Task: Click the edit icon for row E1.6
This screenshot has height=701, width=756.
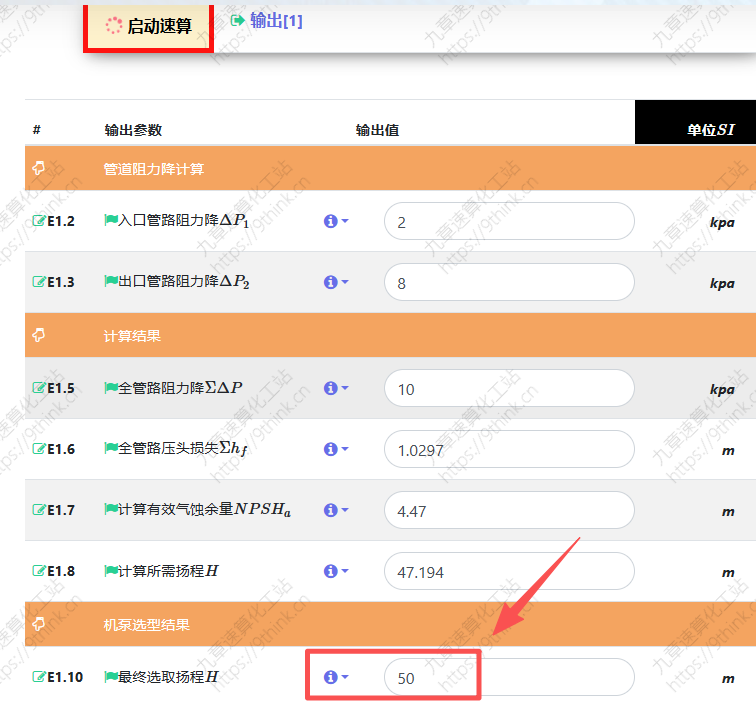Action: (39, 449)
